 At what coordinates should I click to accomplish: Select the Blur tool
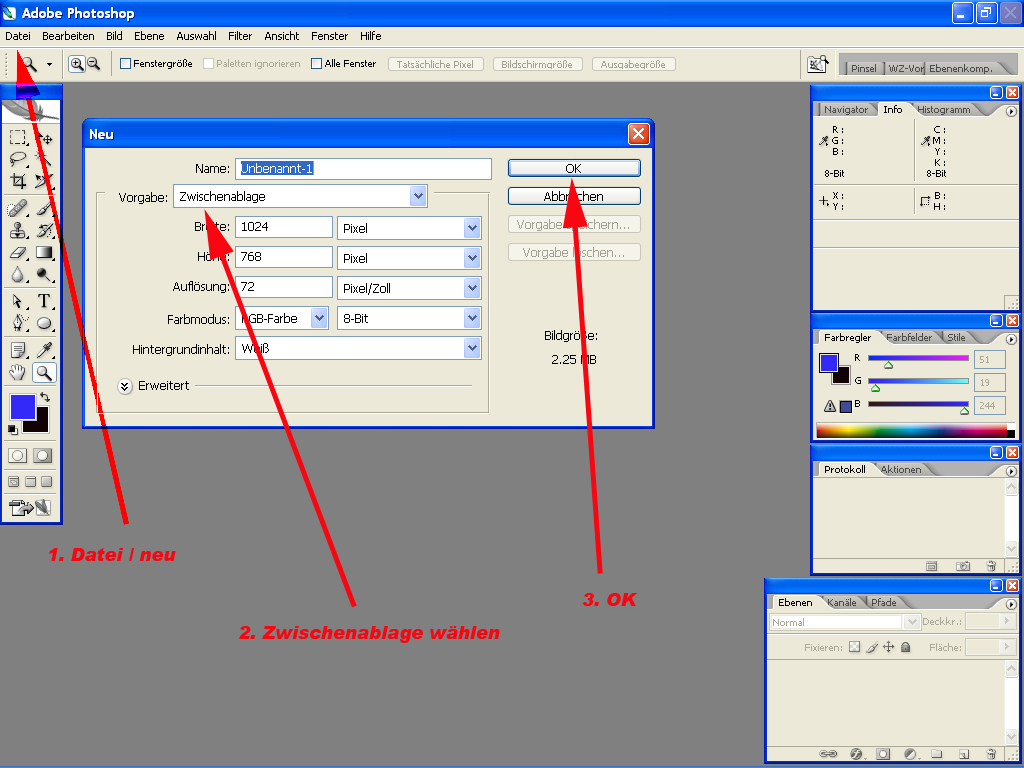(x=18, y=274)
